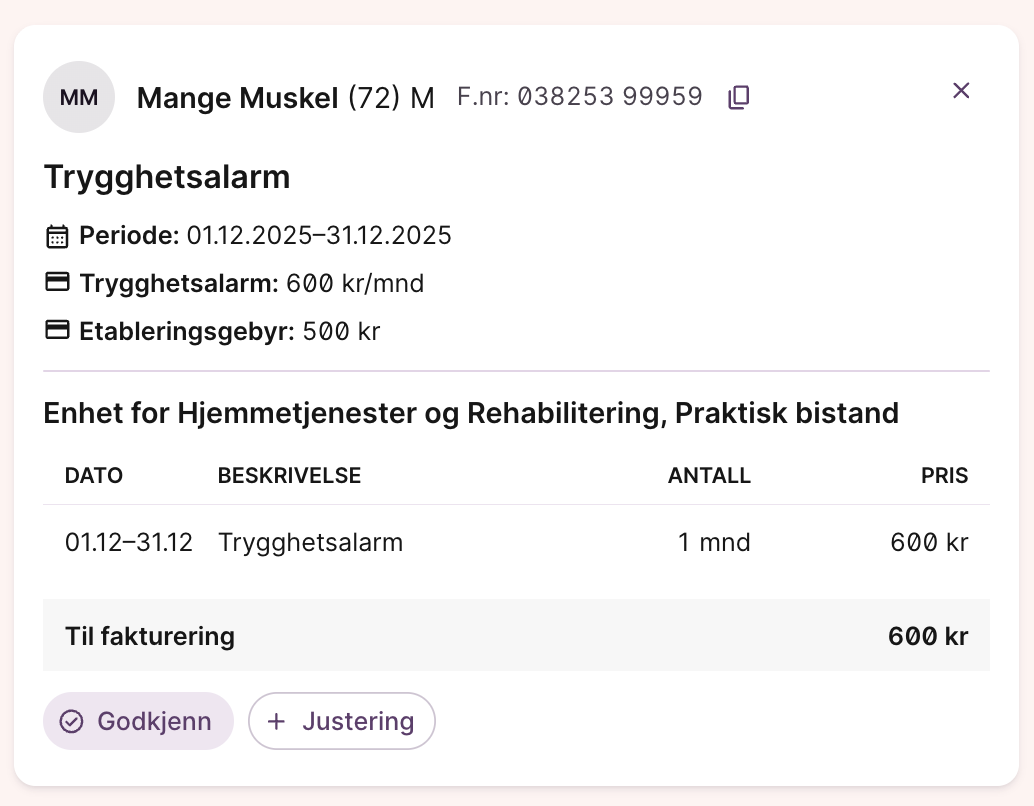Click the BESKRIVELSE column header
The height and width of the screenshot is (806, 1034).
coord(289,476)
